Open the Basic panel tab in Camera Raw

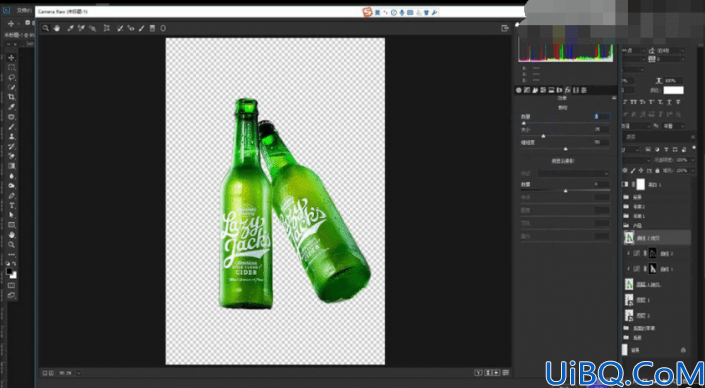coord(518,90)
